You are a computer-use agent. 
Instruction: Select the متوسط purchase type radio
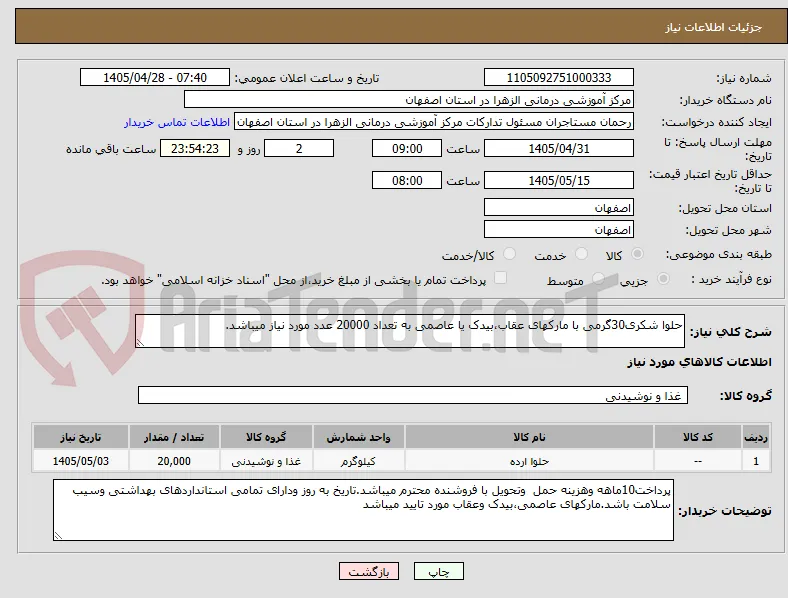[x=598, y=279]
